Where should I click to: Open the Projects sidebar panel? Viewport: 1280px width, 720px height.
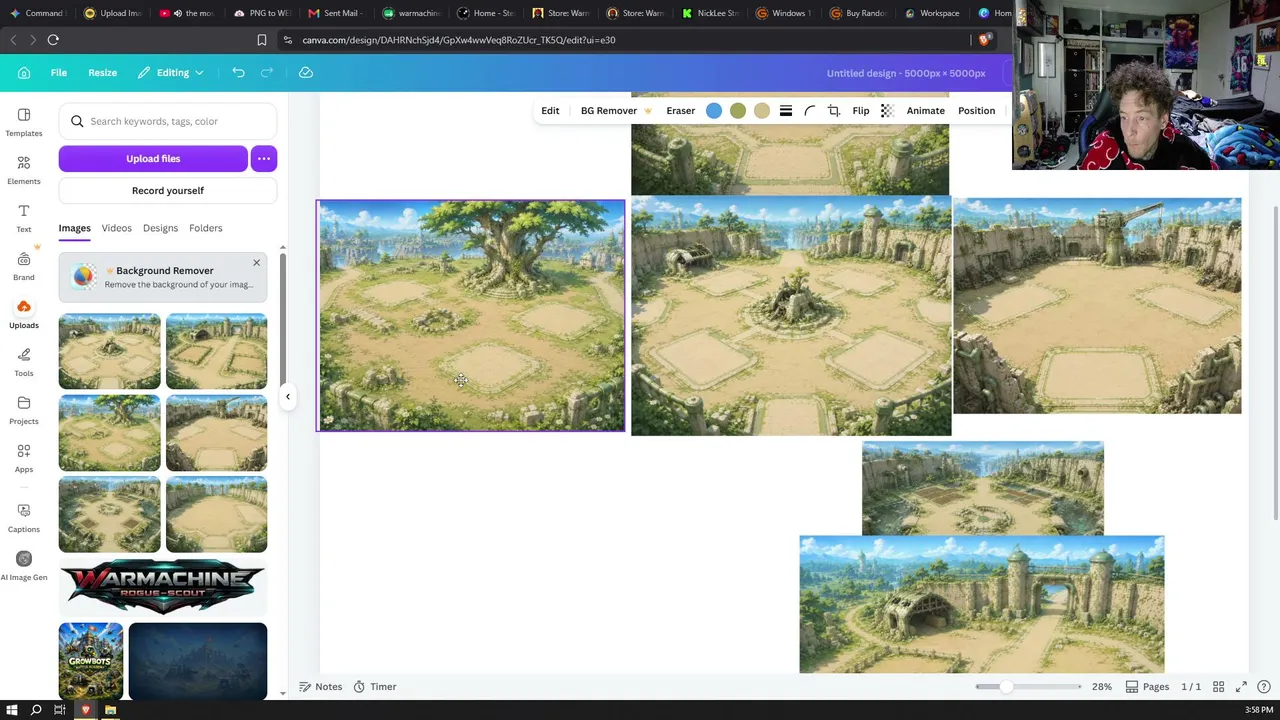point(24,410)
